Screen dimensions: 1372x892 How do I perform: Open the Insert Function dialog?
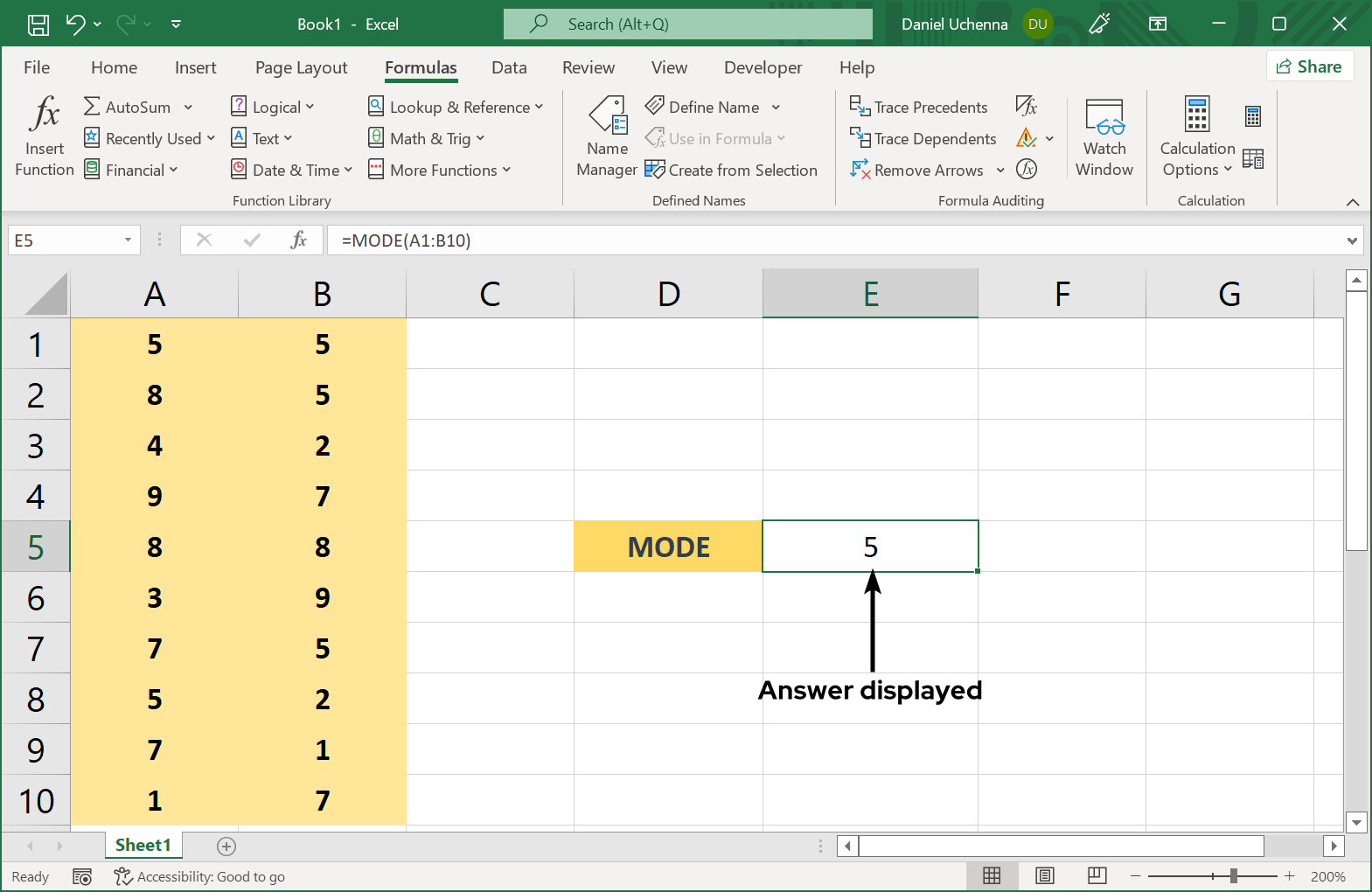coord(44,136)
